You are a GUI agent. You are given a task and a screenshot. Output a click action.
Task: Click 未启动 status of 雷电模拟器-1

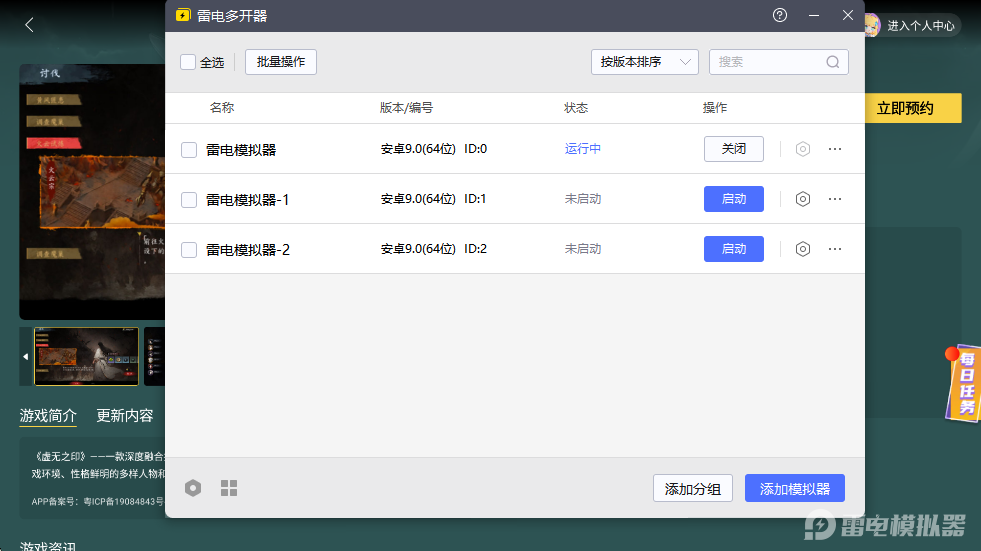point(582,199)
